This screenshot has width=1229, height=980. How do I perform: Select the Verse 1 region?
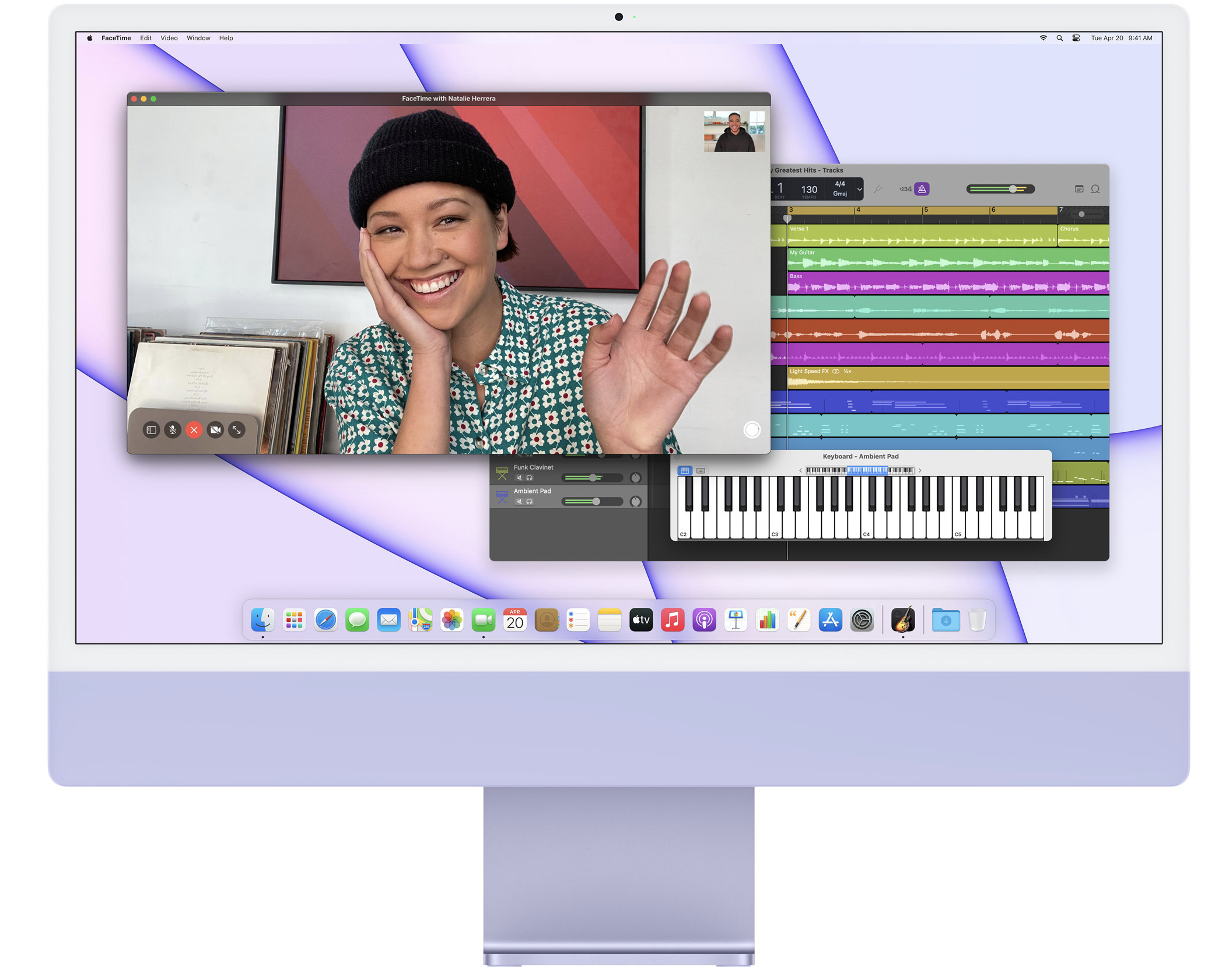[x=922, y=236]
